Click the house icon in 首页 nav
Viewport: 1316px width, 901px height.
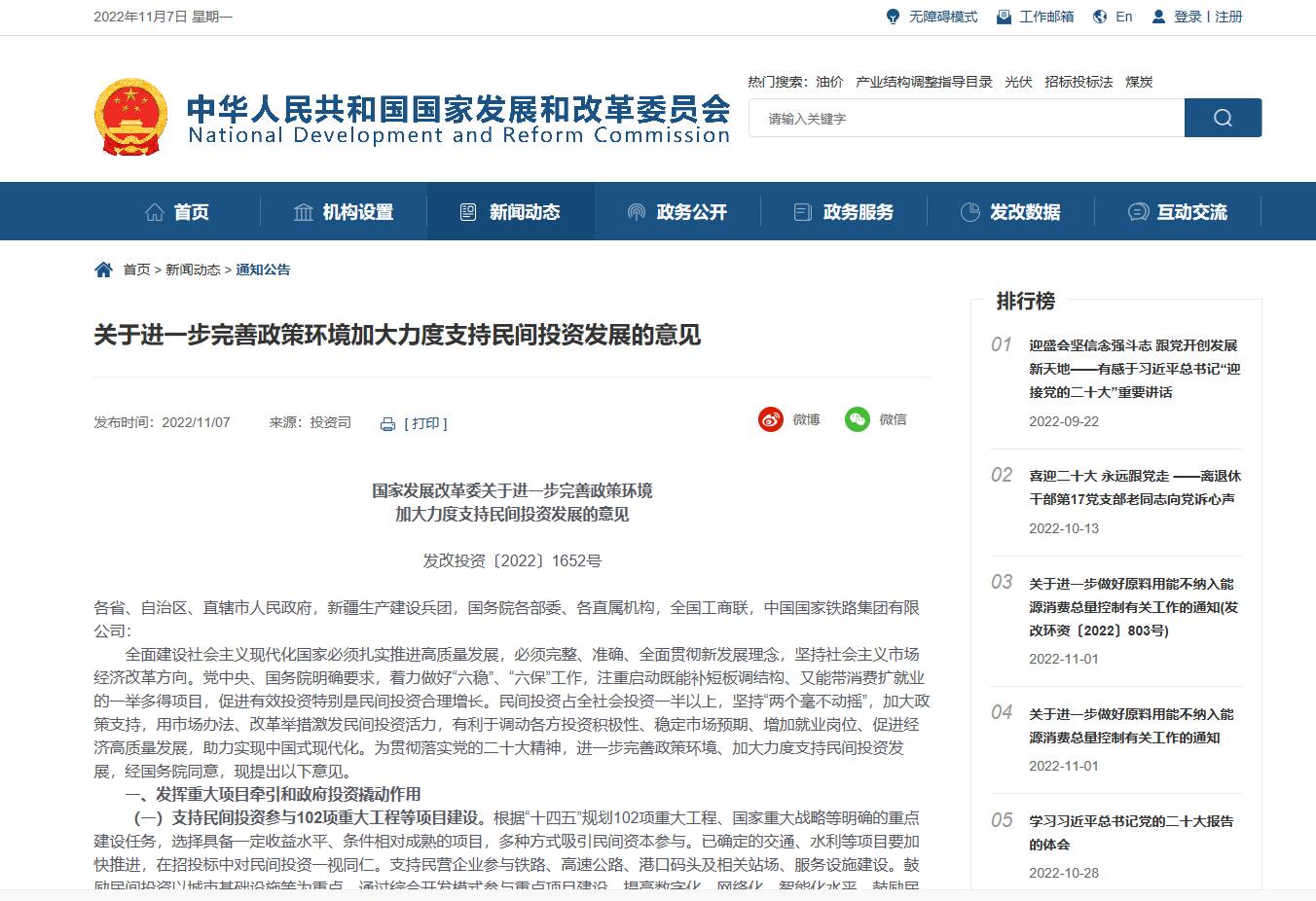(154, 212)
